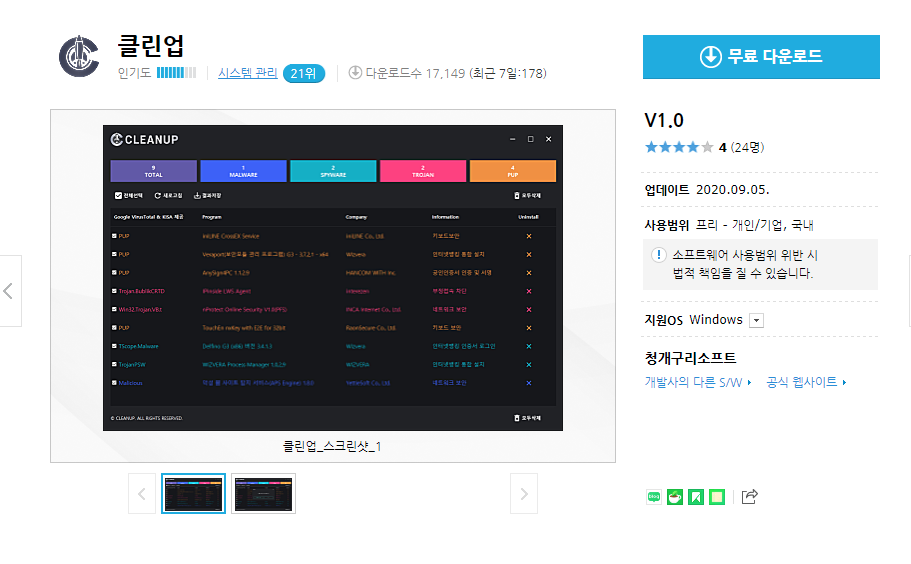911x564 pixels.
Task: Click previous arrow in thumbnail strip
Action: 142,494
